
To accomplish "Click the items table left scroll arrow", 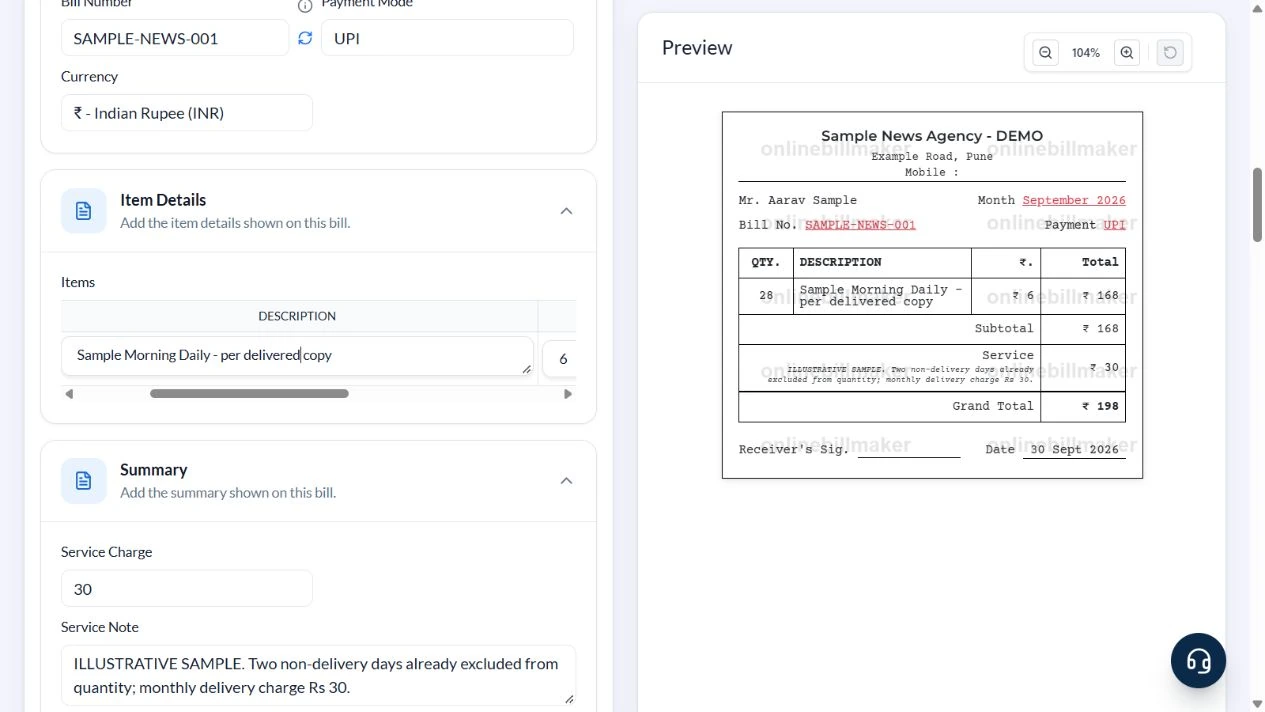I will coord(68,394).
